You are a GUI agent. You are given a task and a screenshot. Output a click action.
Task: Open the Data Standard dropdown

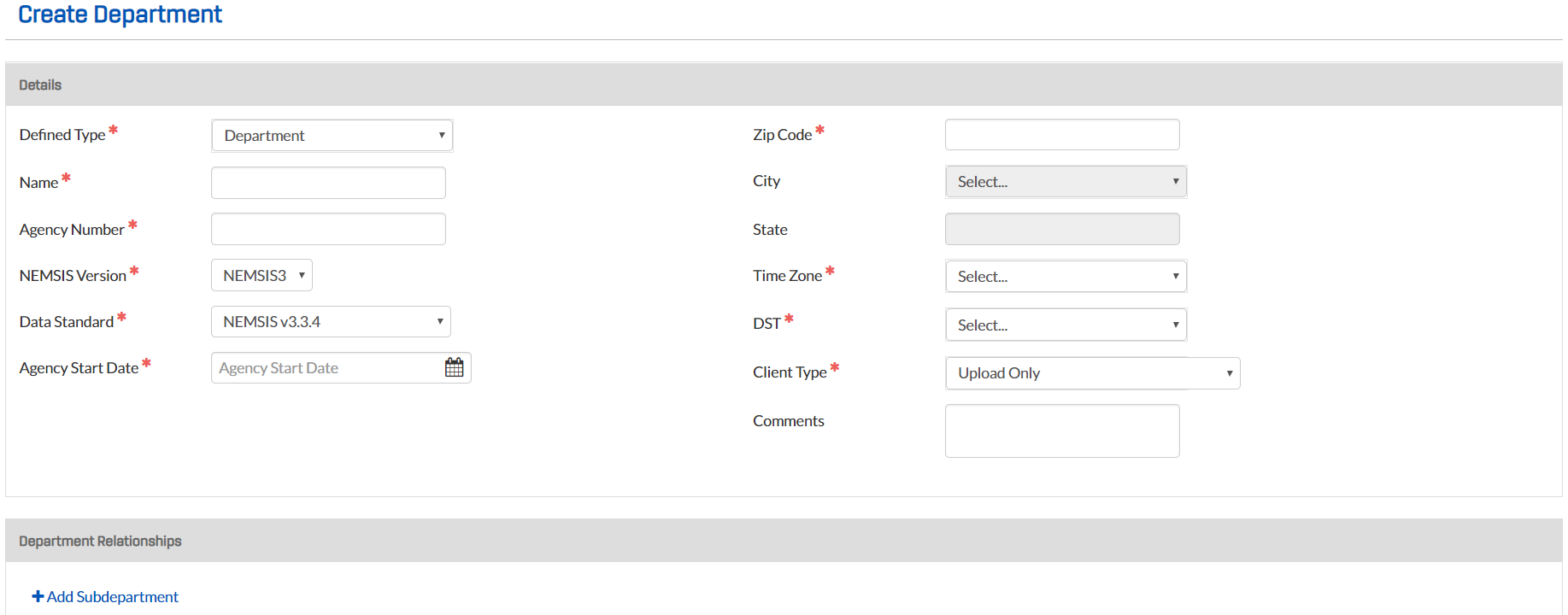click(331, 321)
